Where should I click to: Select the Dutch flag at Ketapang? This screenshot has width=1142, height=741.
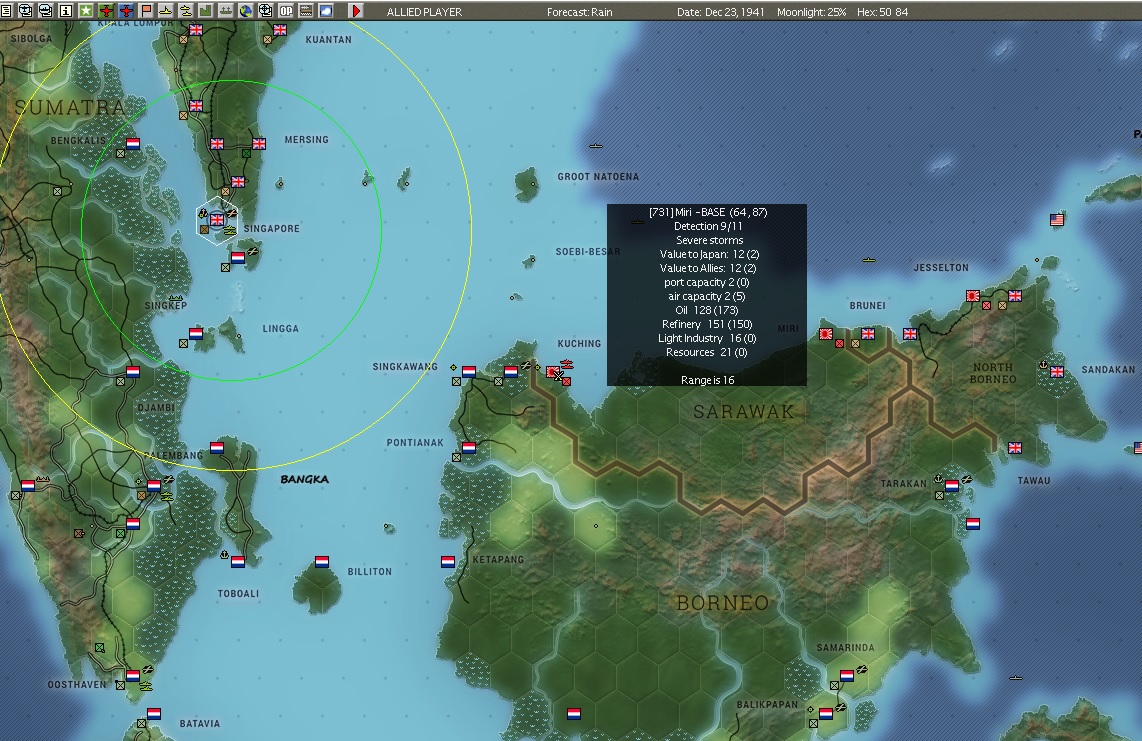click(x=448, y=562)
